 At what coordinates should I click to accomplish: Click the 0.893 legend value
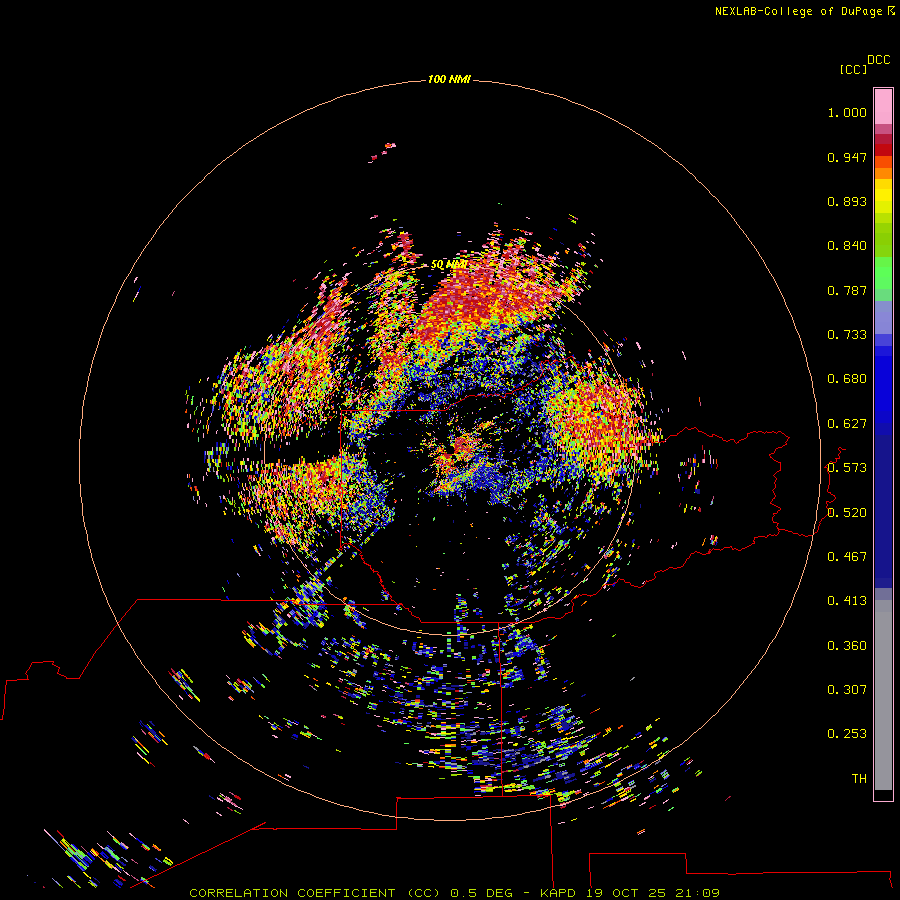pos(847,201)
